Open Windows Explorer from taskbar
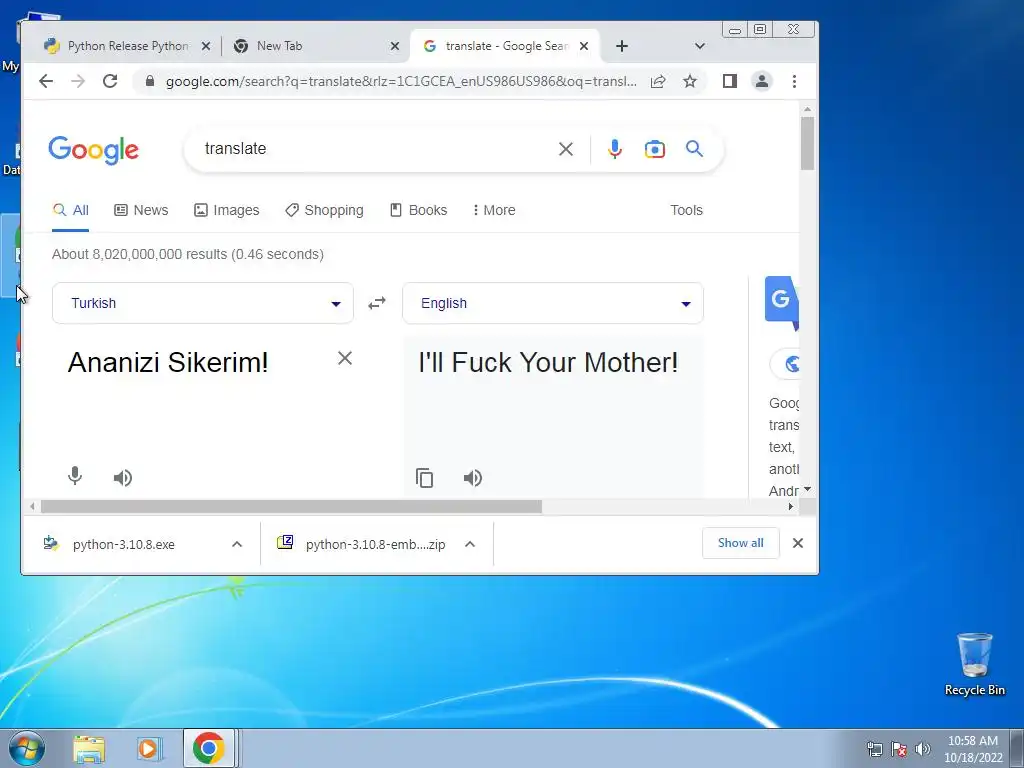 [89, 748]
